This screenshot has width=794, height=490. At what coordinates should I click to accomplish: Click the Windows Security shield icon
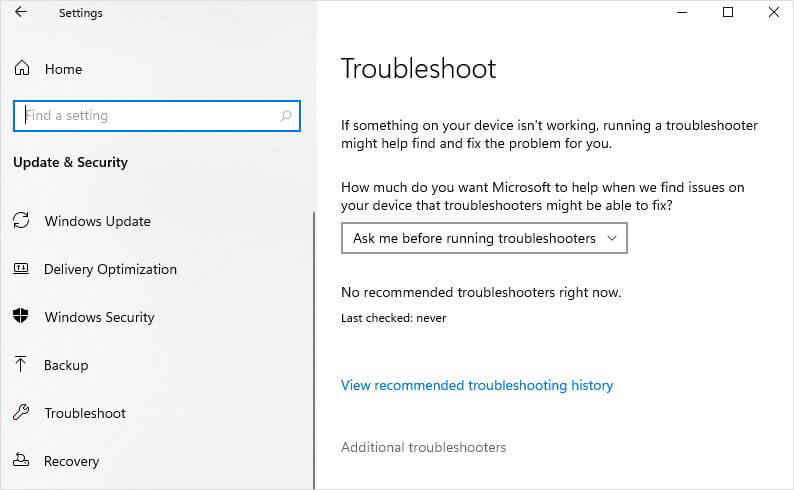[21, 316]
